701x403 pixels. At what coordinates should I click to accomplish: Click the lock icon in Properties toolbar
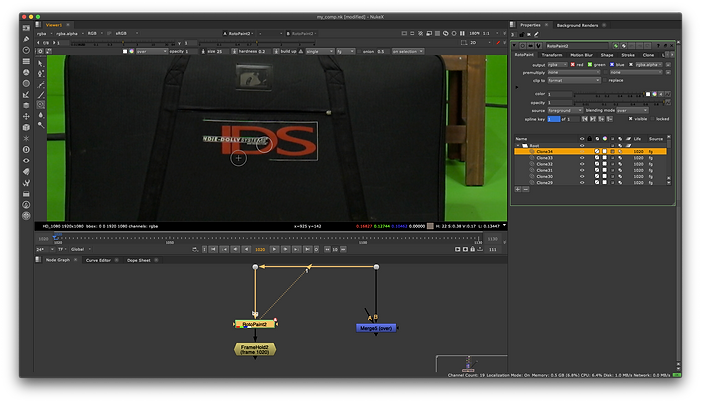pyautogui.click(x=521, y=34)
